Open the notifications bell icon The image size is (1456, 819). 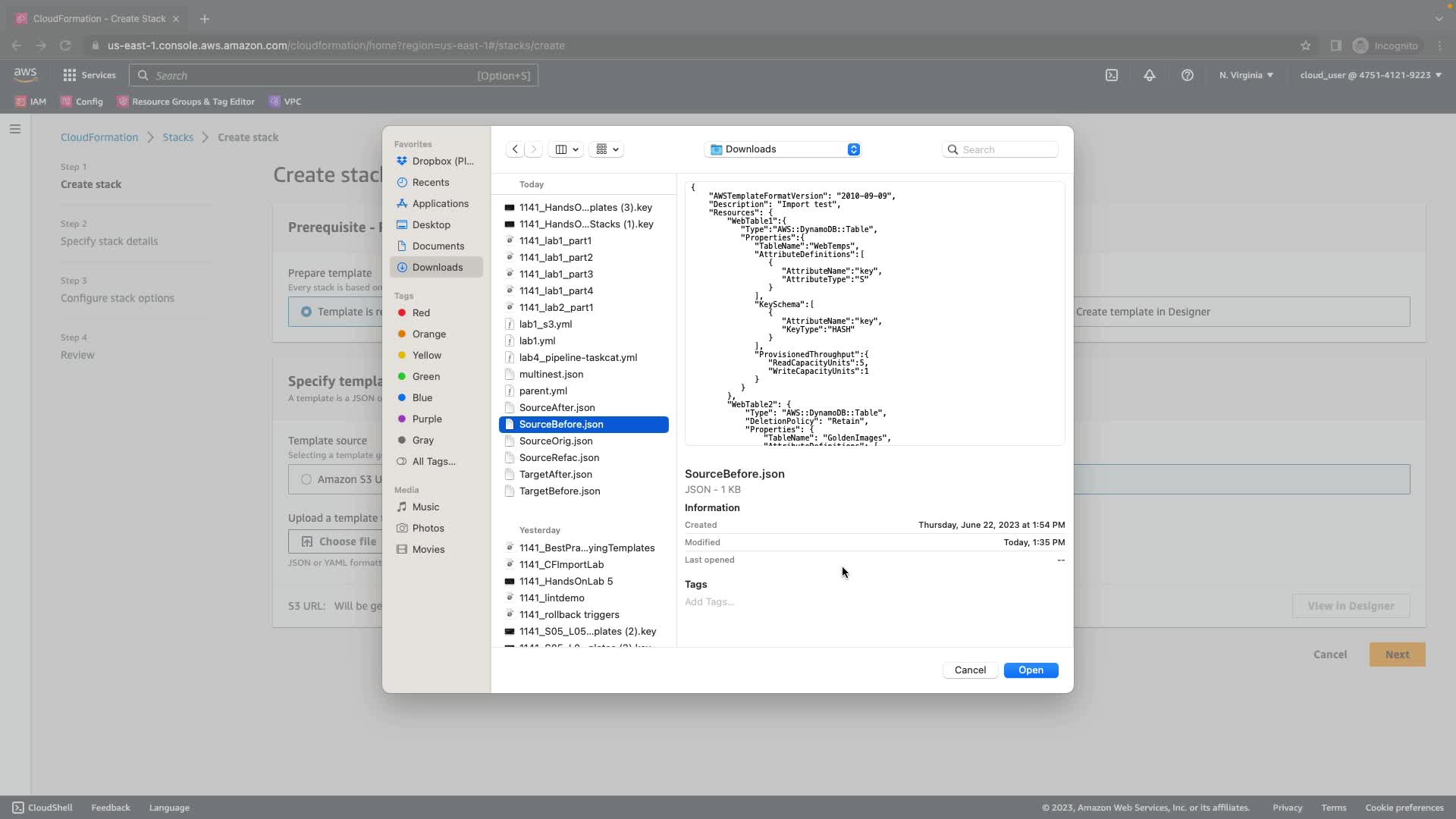tap(1150, 75)
